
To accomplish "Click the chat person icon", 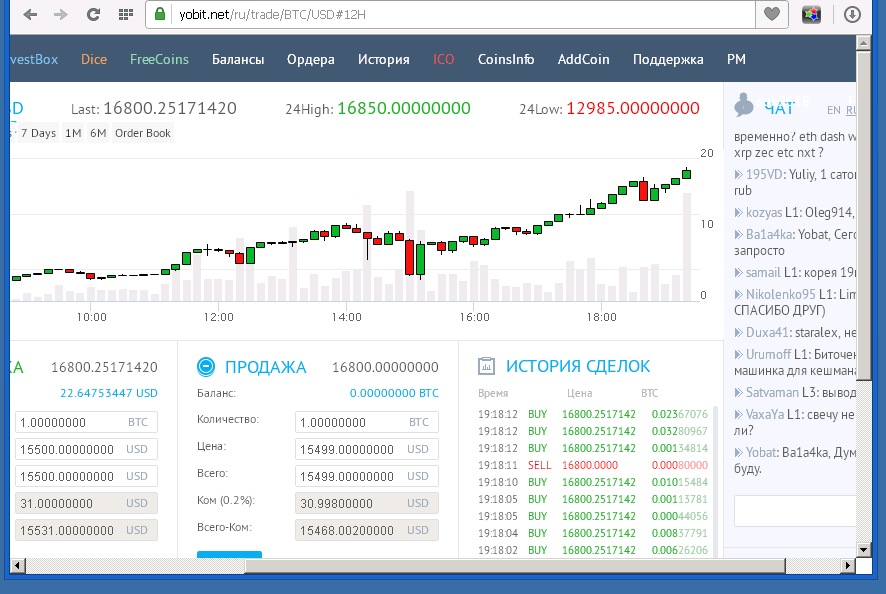I will pyautogui.click(x=744, y=105).
